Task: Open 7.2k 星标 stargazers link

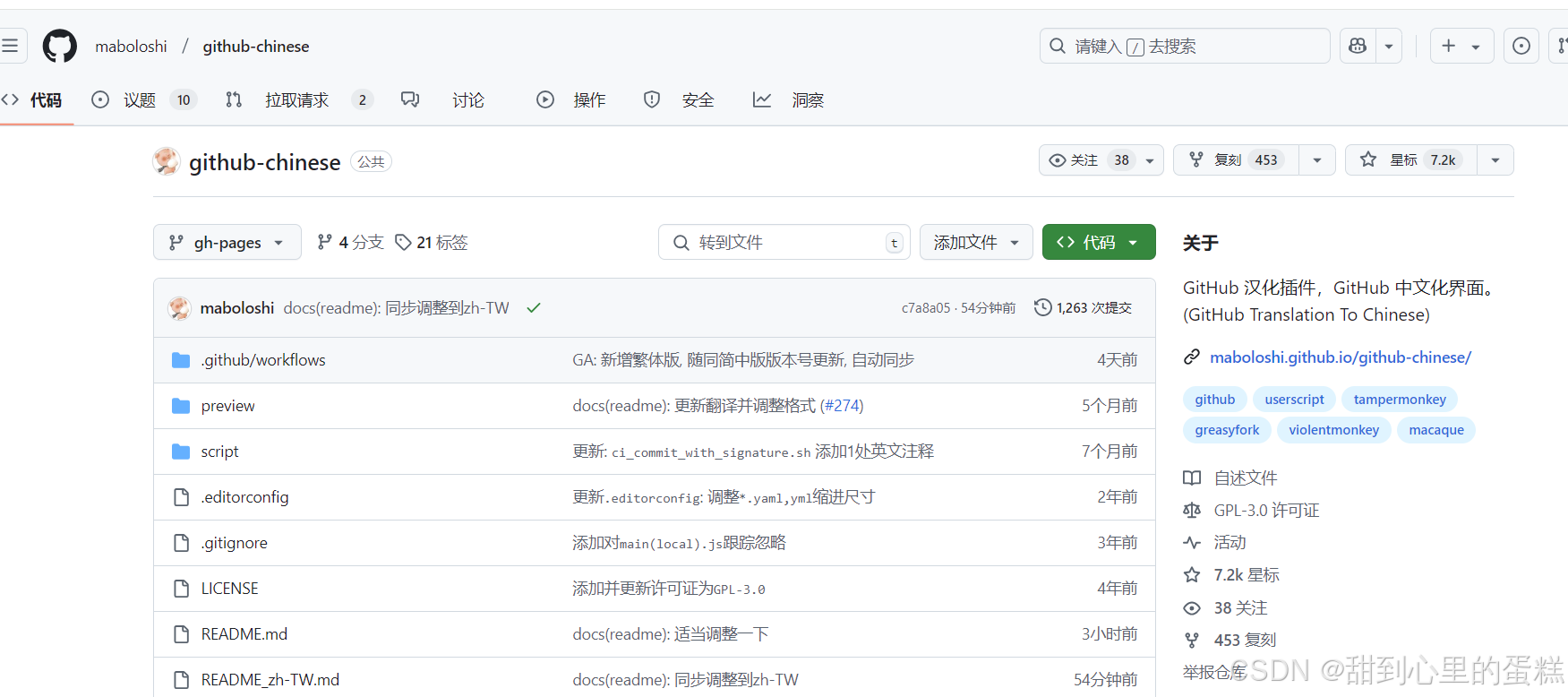Action: pos(1231,575)
